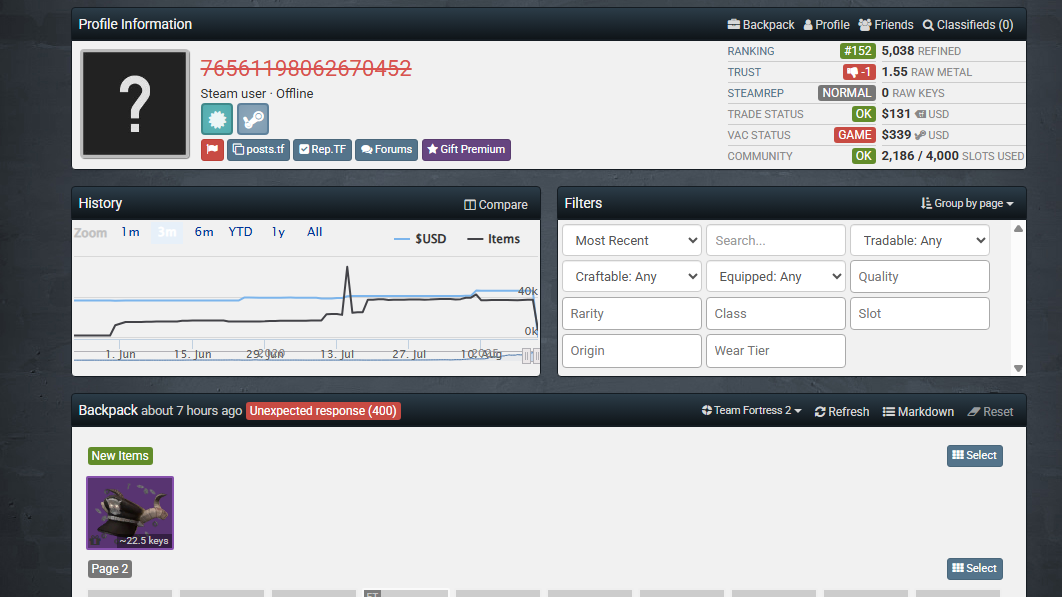
Task: Click the Rarity filter field
Action: click(x=631, y=314)
